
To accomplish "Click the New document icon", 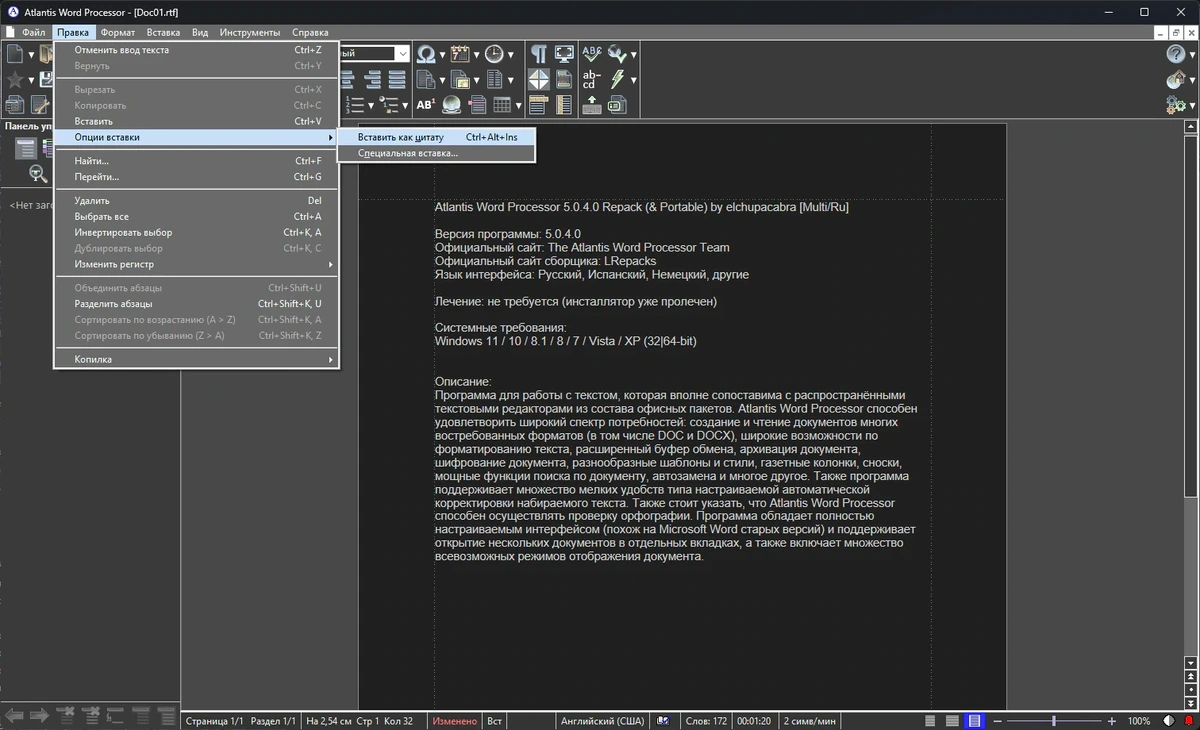I will tap(15, 54).
